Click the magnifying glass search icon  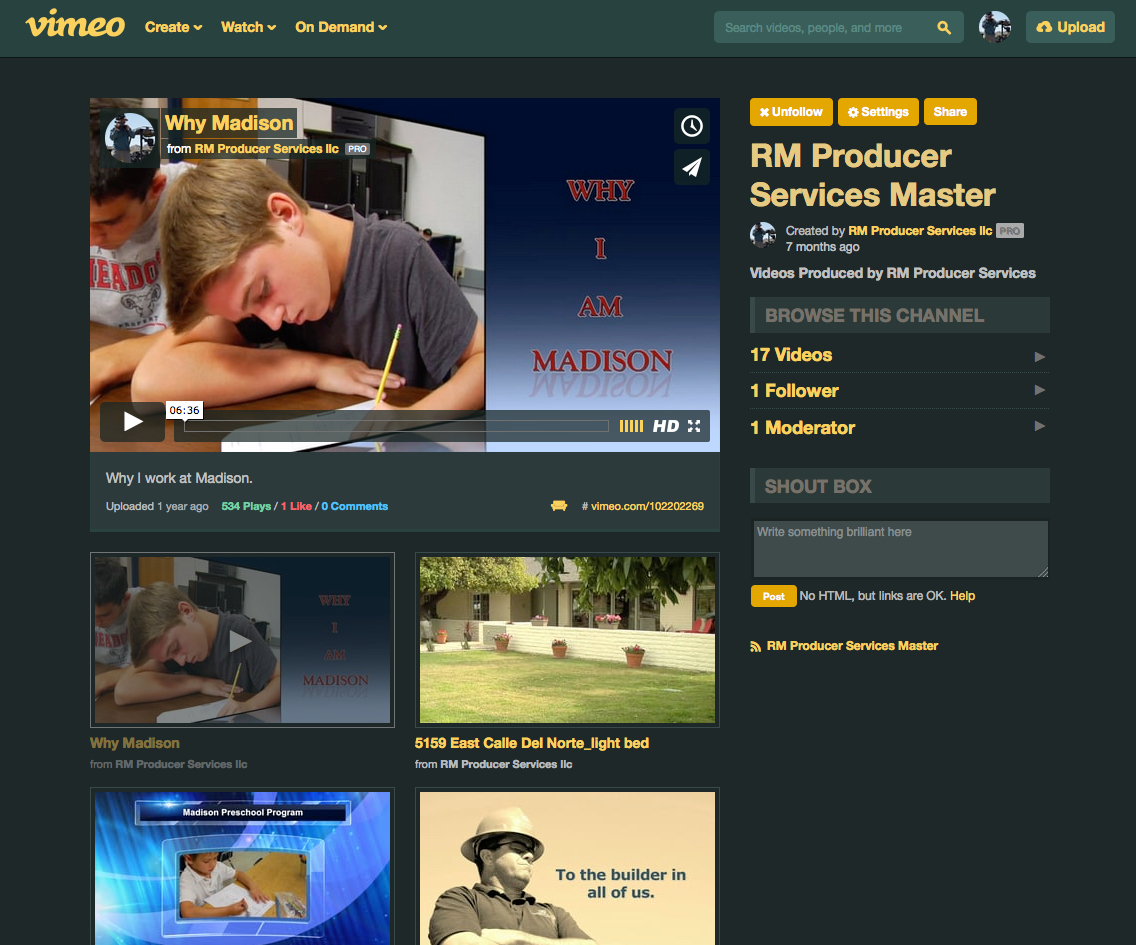click(x=944, y=28)
